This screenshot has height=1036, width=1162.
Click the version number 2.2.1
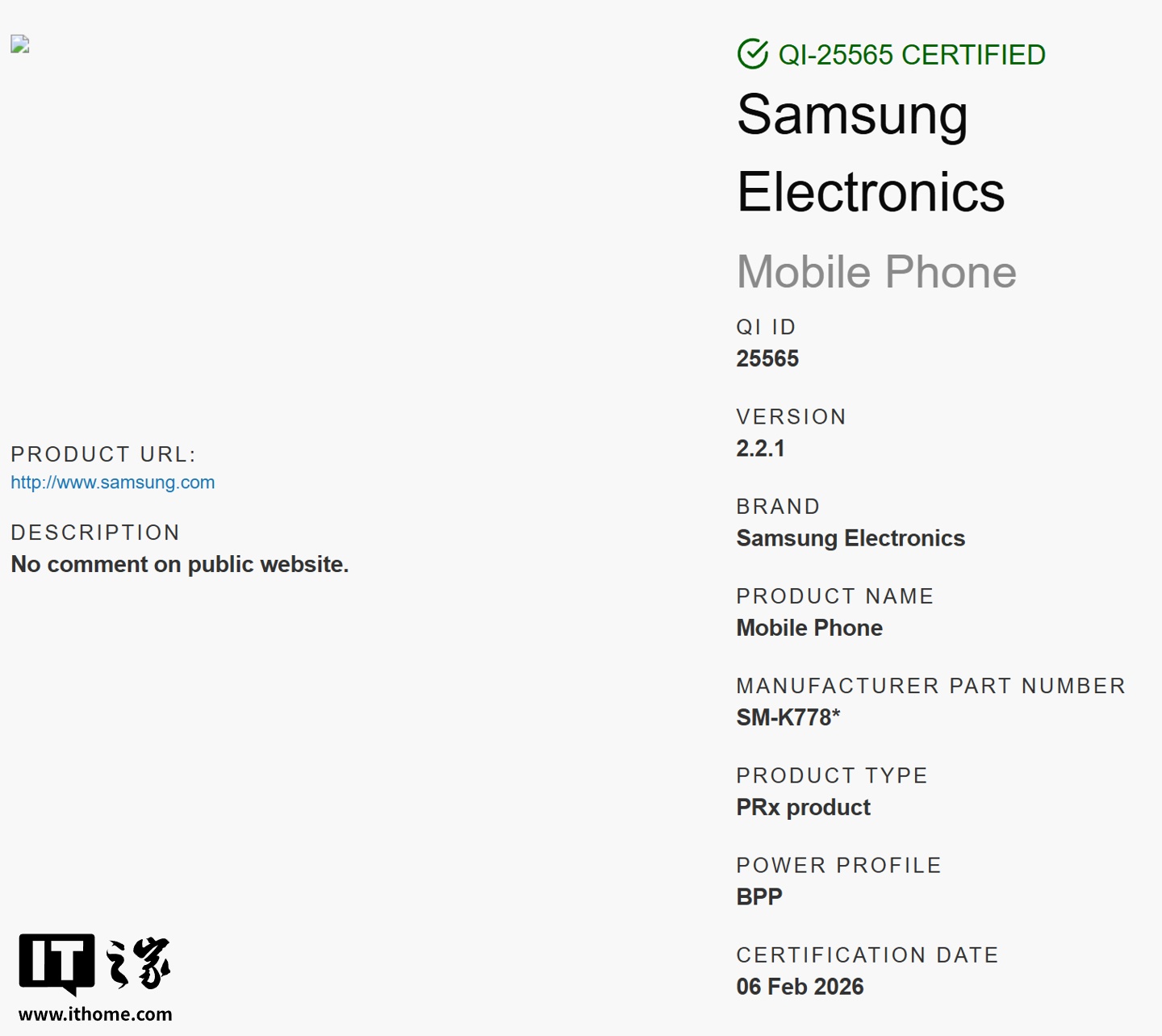(760, 449)
